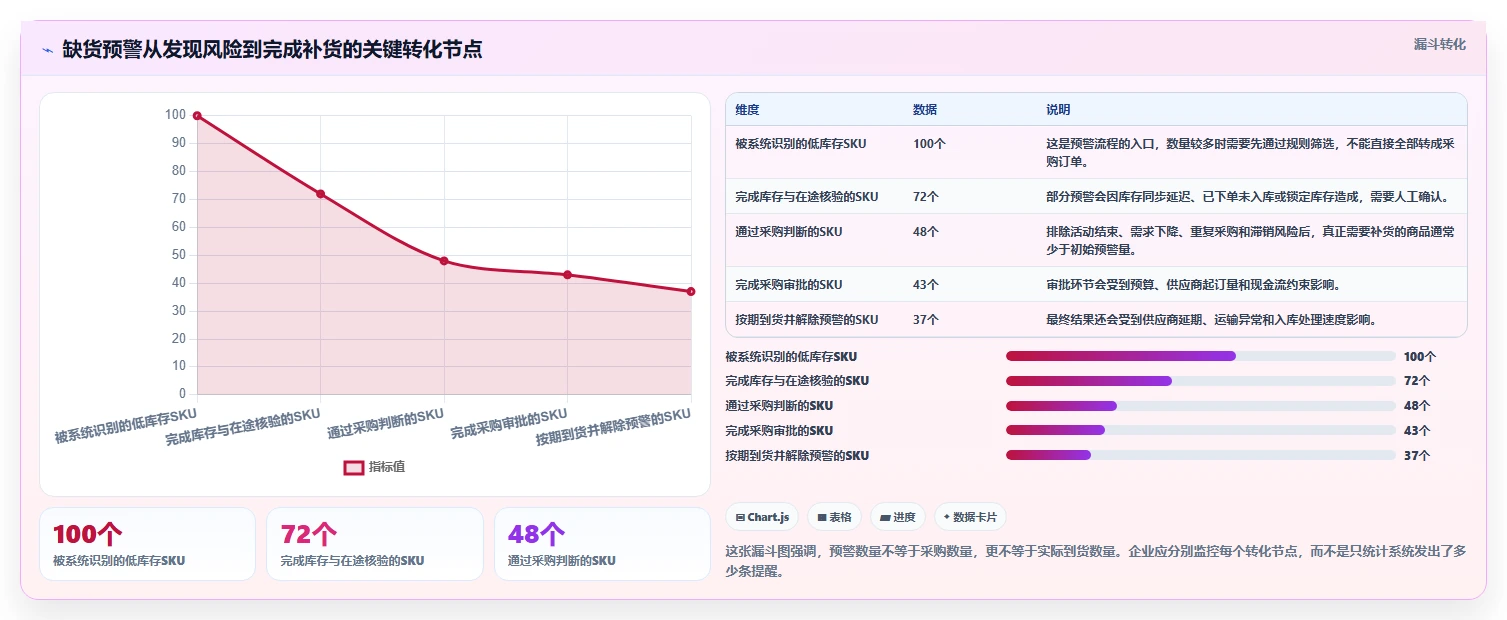This screenshot has width=1507, height=620.
Task: Toggle the 指标值 legend swatch below the chart
Action: pyautogui.click(x=354, y=467)
